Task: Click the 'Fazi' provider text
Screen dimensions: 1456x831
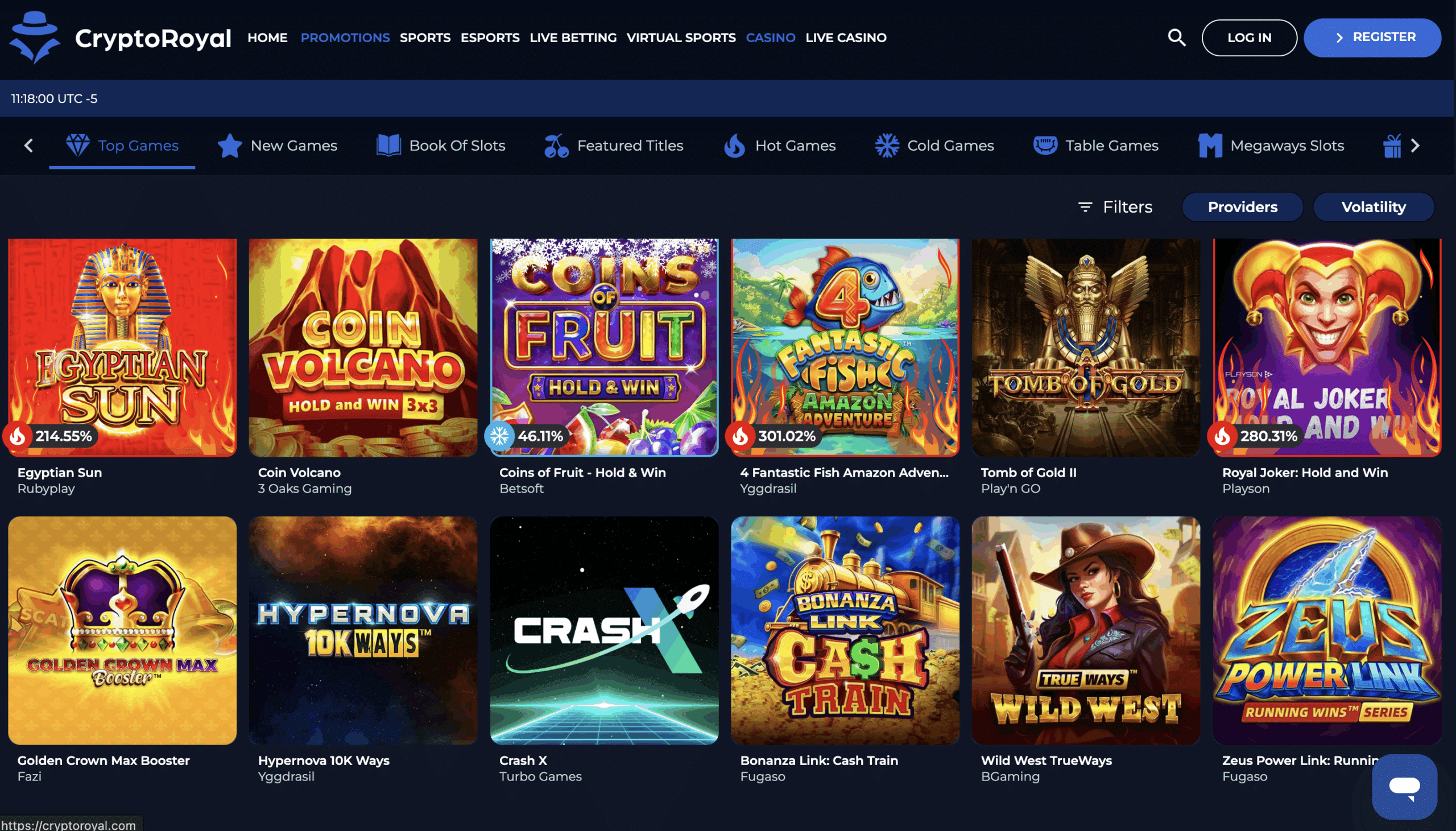Action: click(29, 776)
